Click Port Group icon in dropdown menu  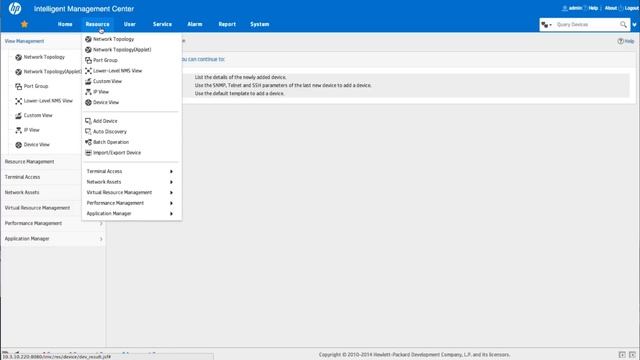coord(88,60)
